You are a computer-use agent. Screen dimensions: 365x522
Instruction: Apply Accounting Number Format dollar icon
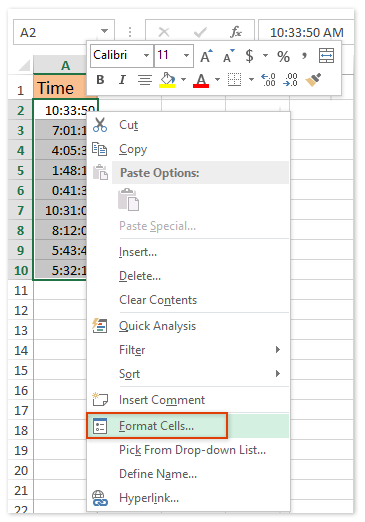pos(249,56)
